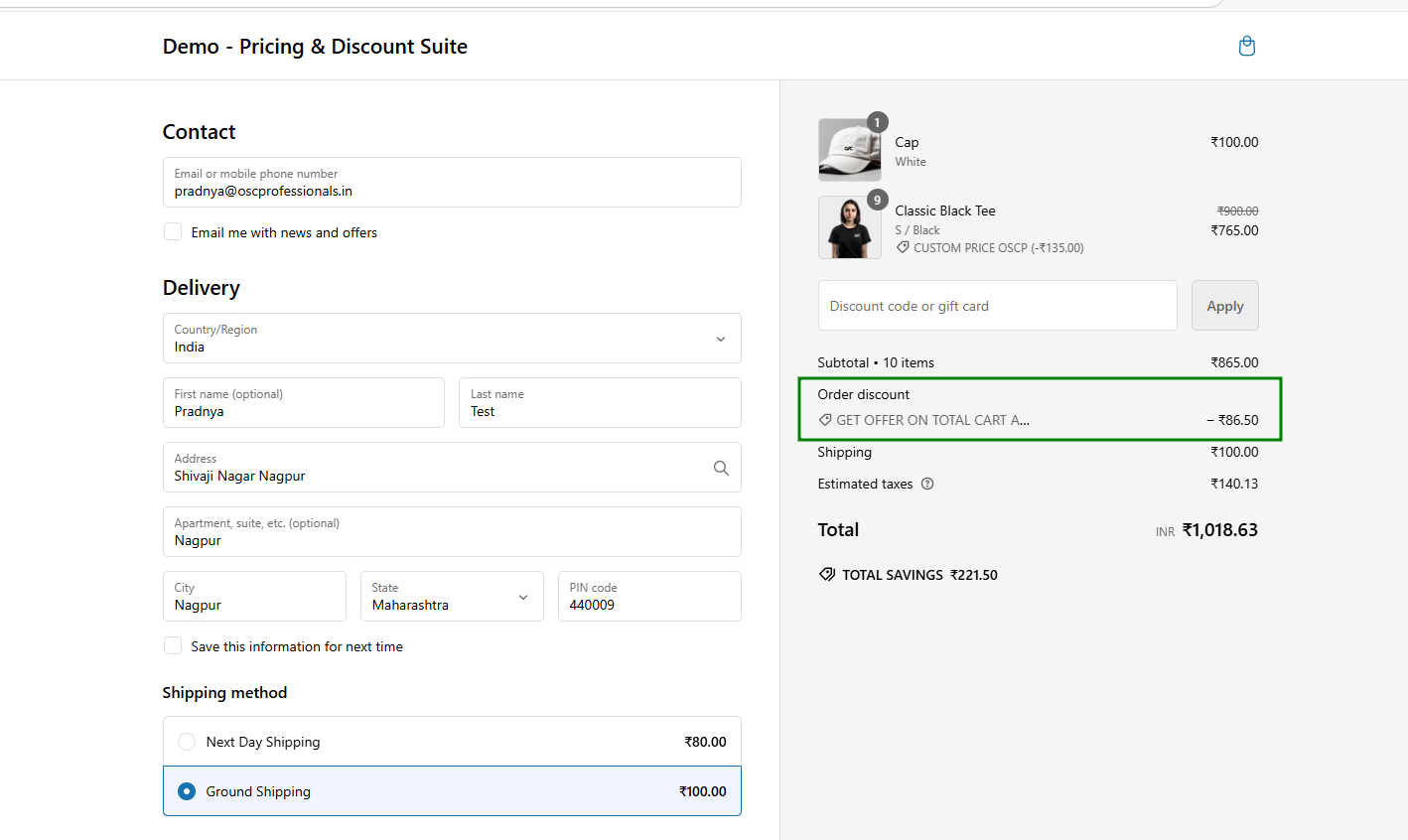Select Next Day Shipping option
This screenshot has width=1408, height=840.
point(187,742)
